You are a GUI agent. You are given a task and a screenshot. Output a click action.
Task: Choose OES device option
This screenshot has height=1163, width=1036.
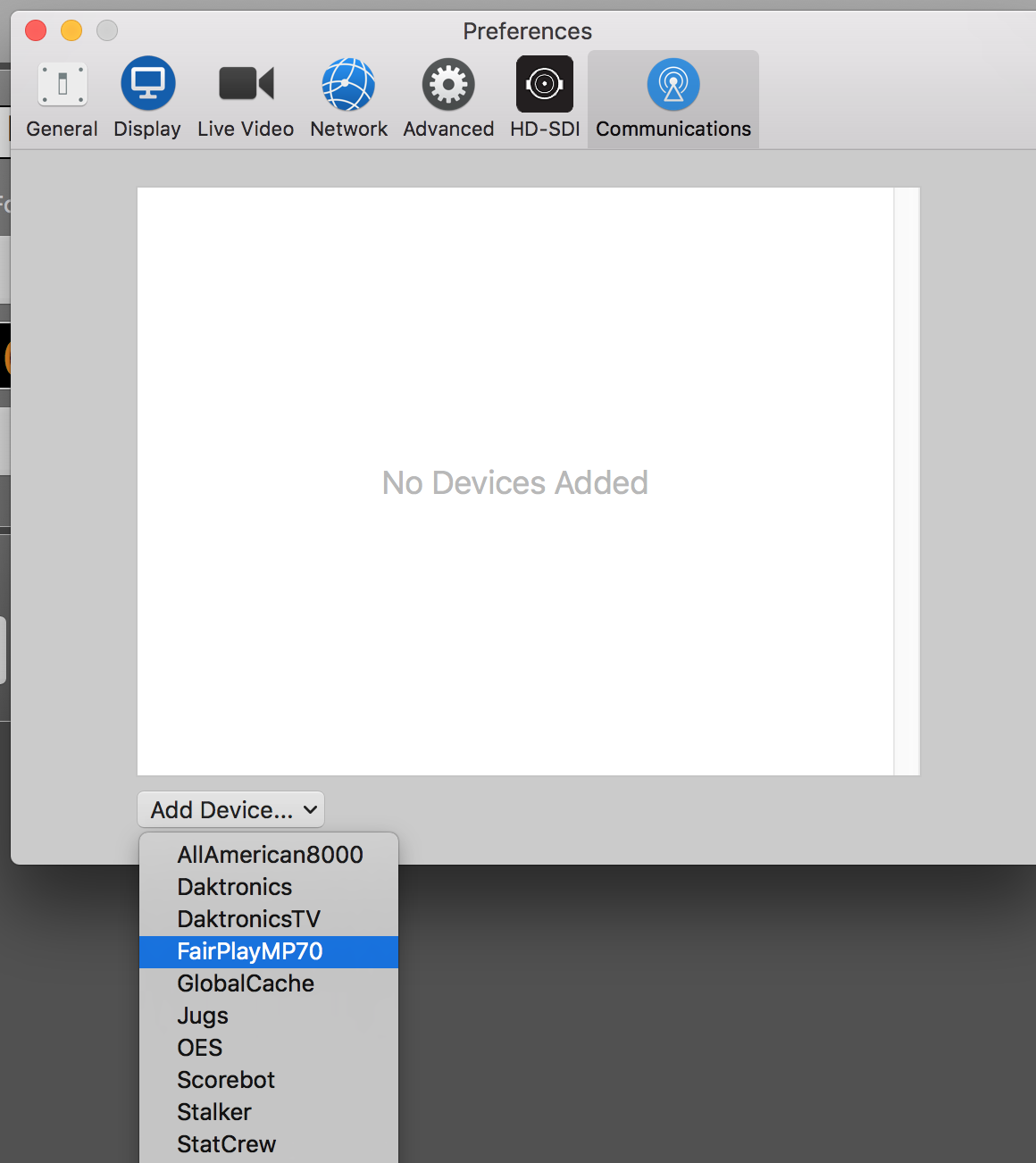[x=269, y=1048]
